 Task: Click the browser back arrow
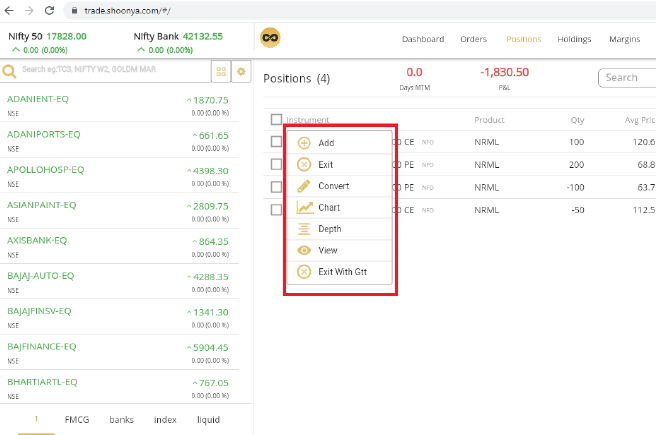point(9,10)
